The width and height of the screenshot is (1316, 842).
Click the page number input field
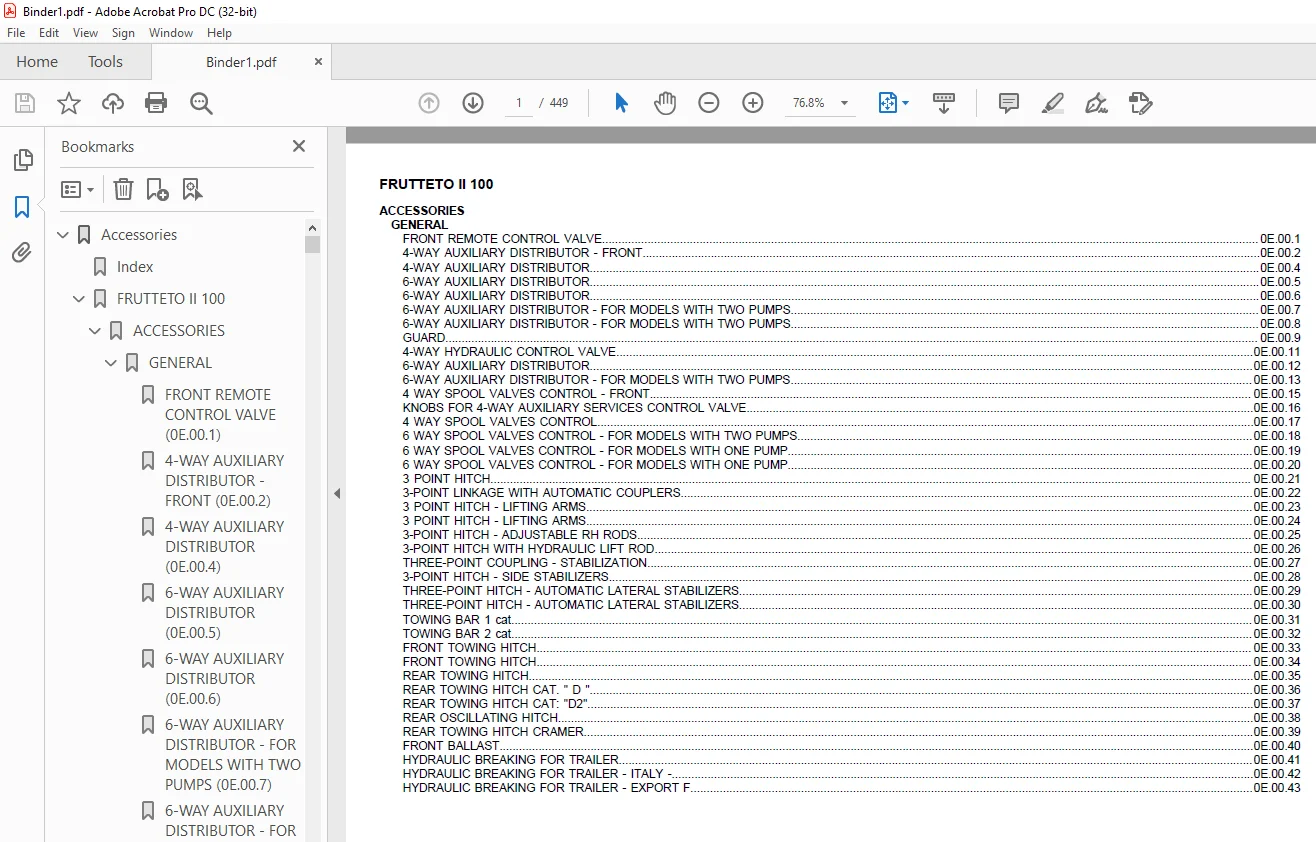click(519, 103)
